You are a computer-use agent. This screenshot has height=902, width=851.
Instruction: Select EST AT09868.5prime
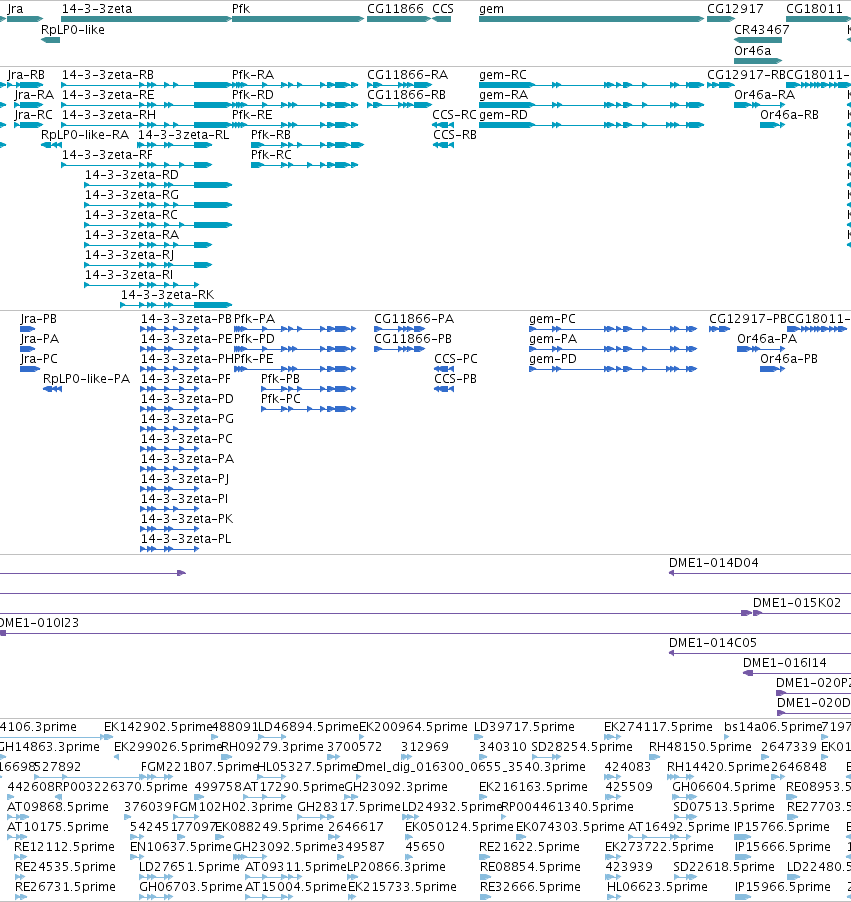click(58, 807)
